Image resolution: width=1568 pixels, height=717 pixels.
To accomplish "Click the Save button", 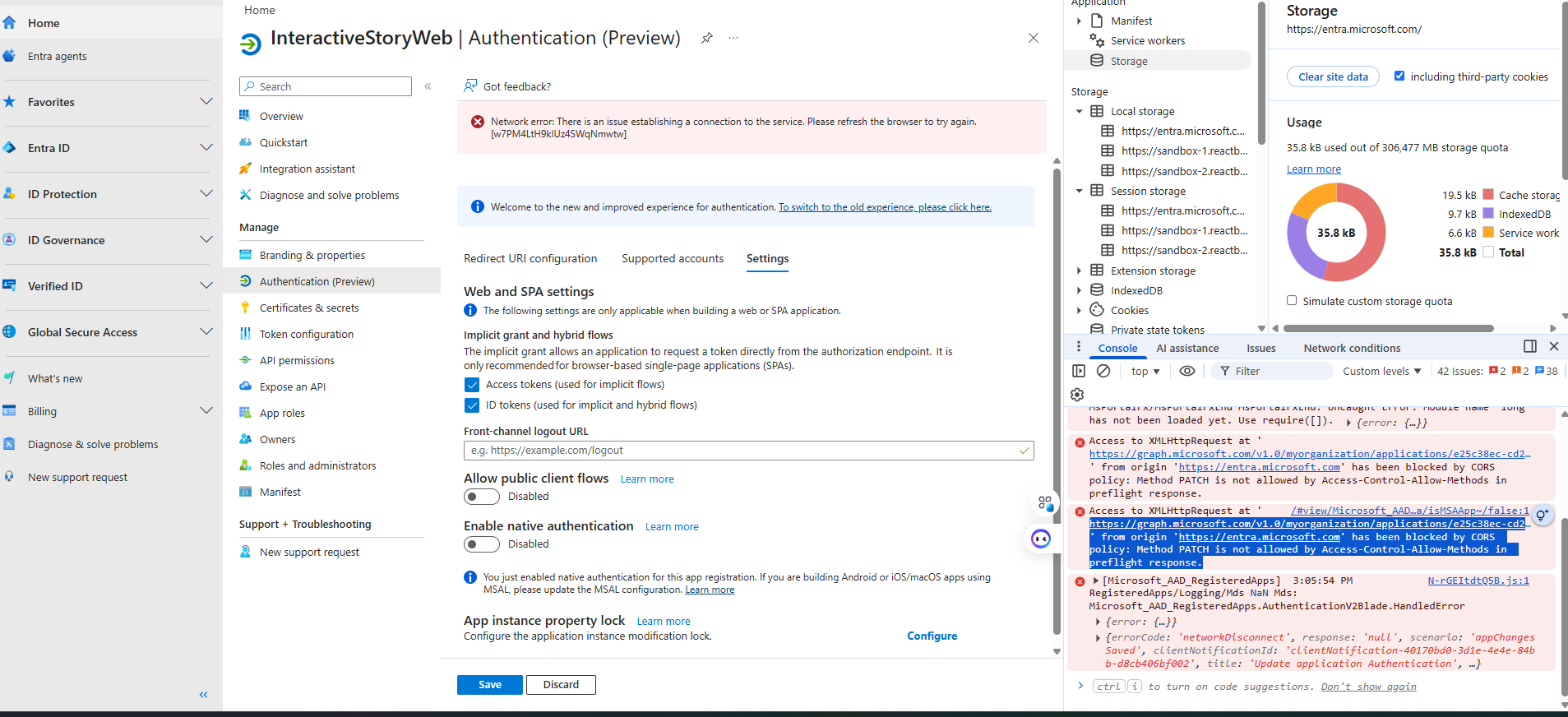I will tap(490, 685).
